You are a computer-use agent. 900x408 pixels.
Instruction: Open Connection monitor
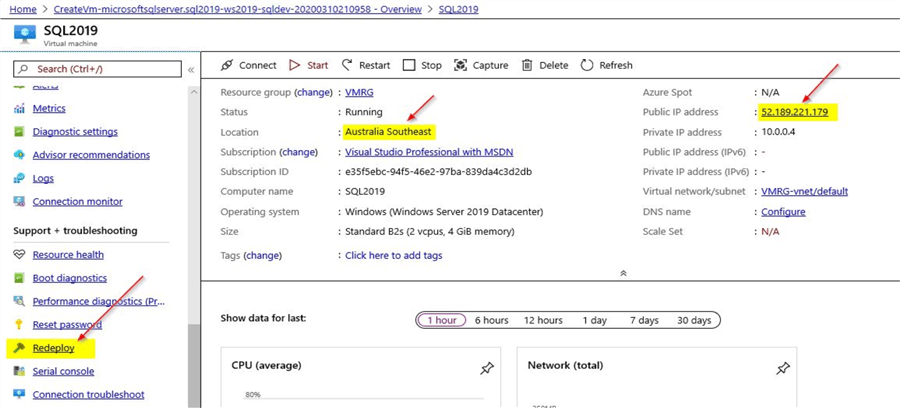click(77, 202)
